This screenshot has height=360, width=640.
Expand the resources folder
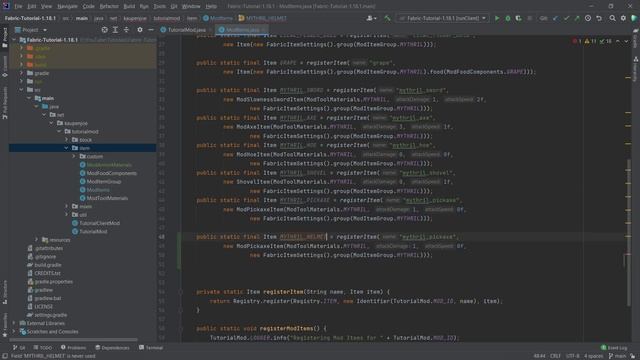click(x=37, y=240)
